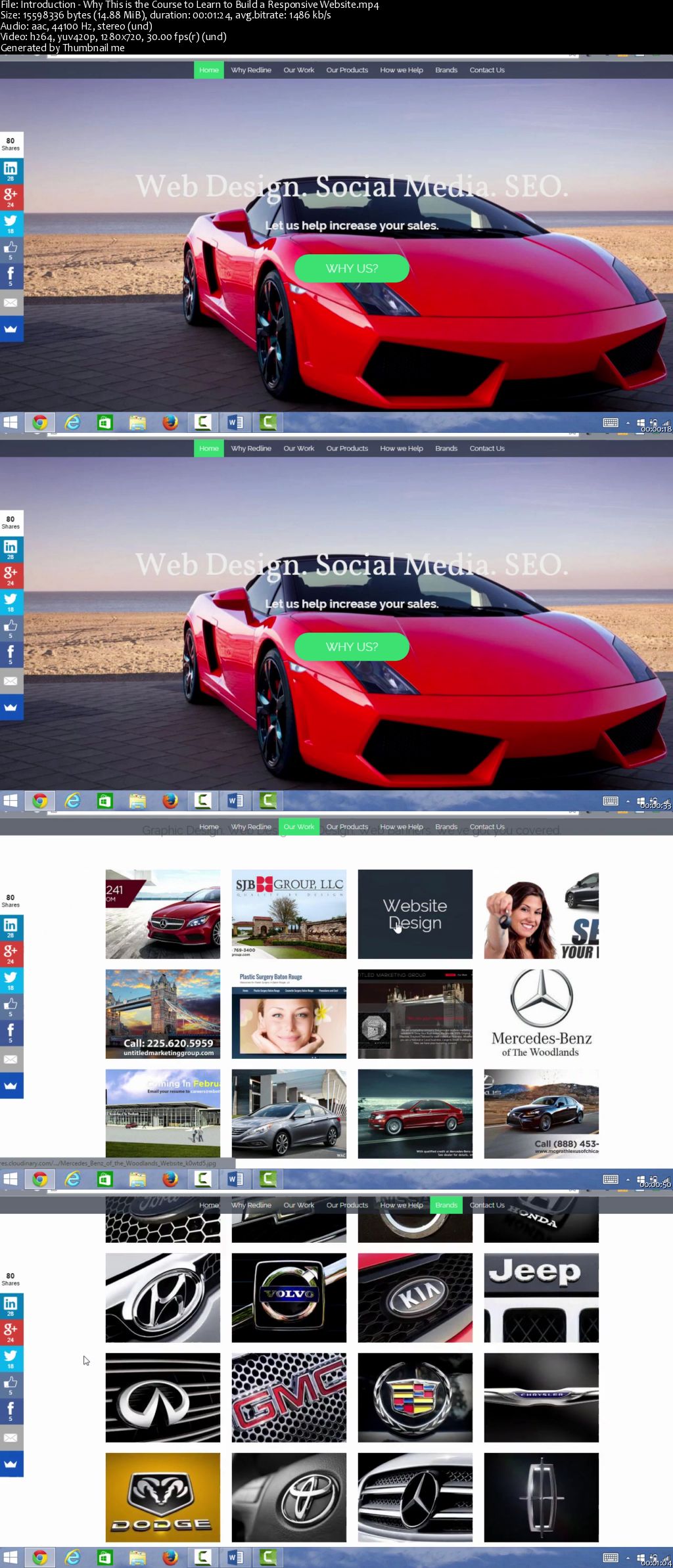Go to Home in the car logos frame navigation

(x=209, y=1205)
